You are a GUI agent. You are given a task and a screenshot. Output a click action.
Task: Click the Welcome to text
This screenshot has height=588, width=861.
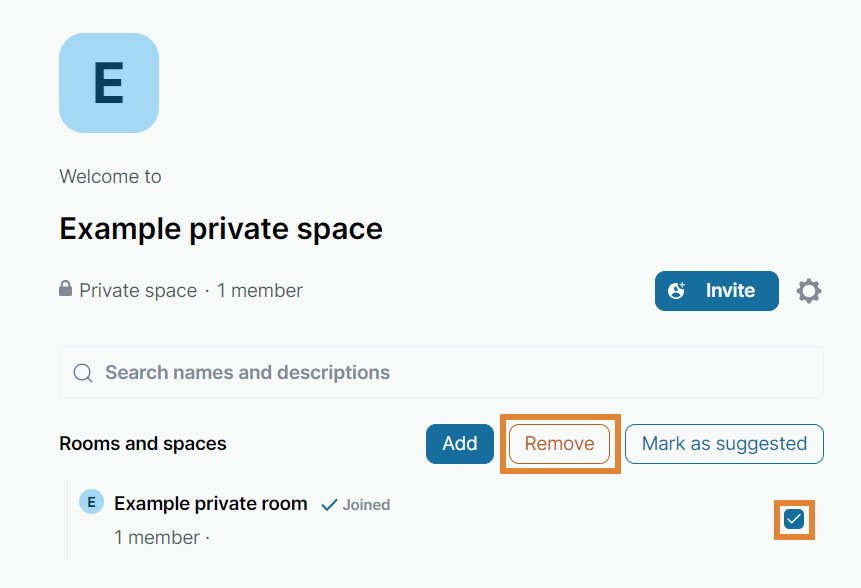pos(110,177)
